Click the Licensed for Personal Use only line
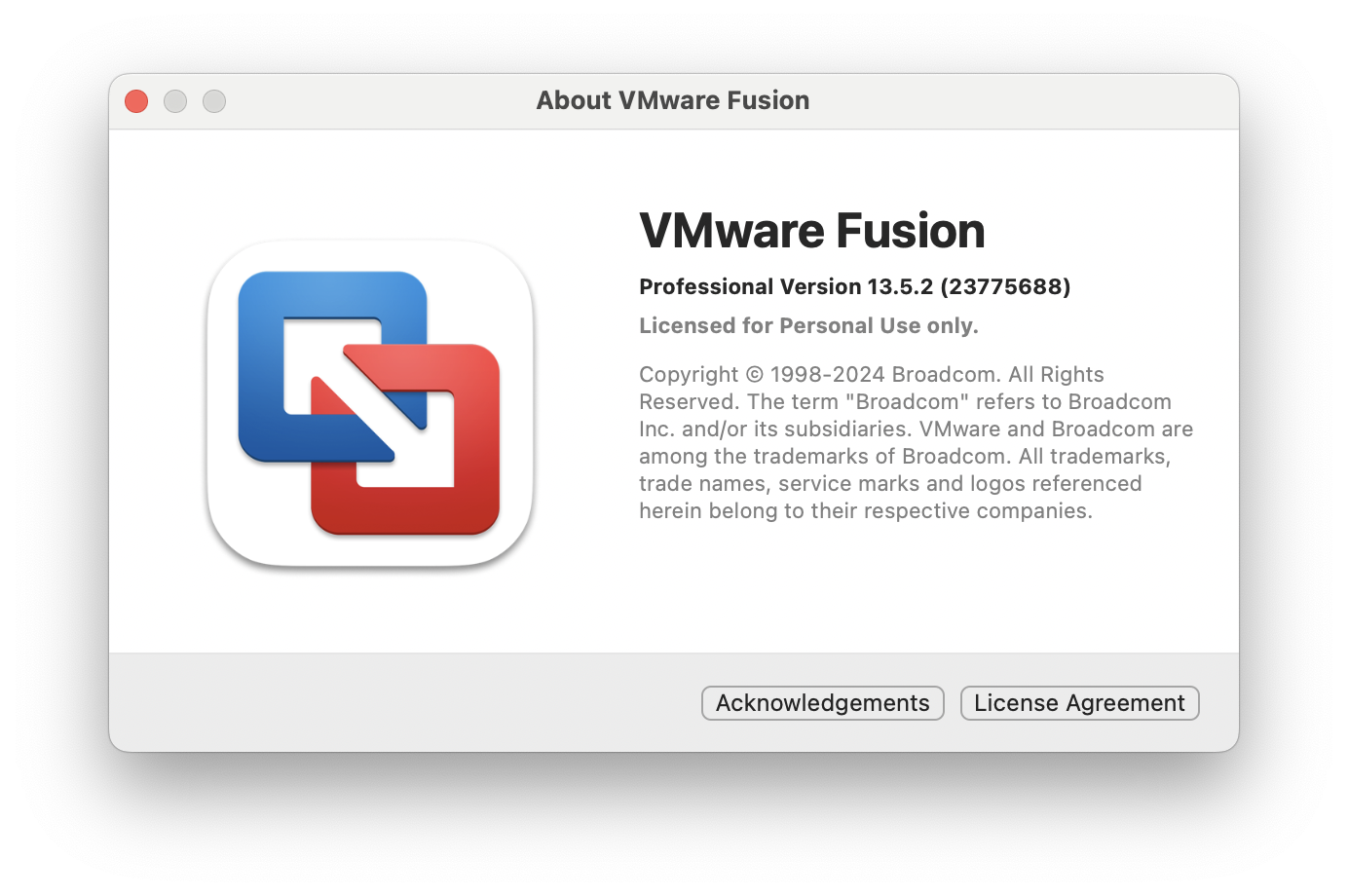The width and height of the screenshot is (1348, 896). 808,325
